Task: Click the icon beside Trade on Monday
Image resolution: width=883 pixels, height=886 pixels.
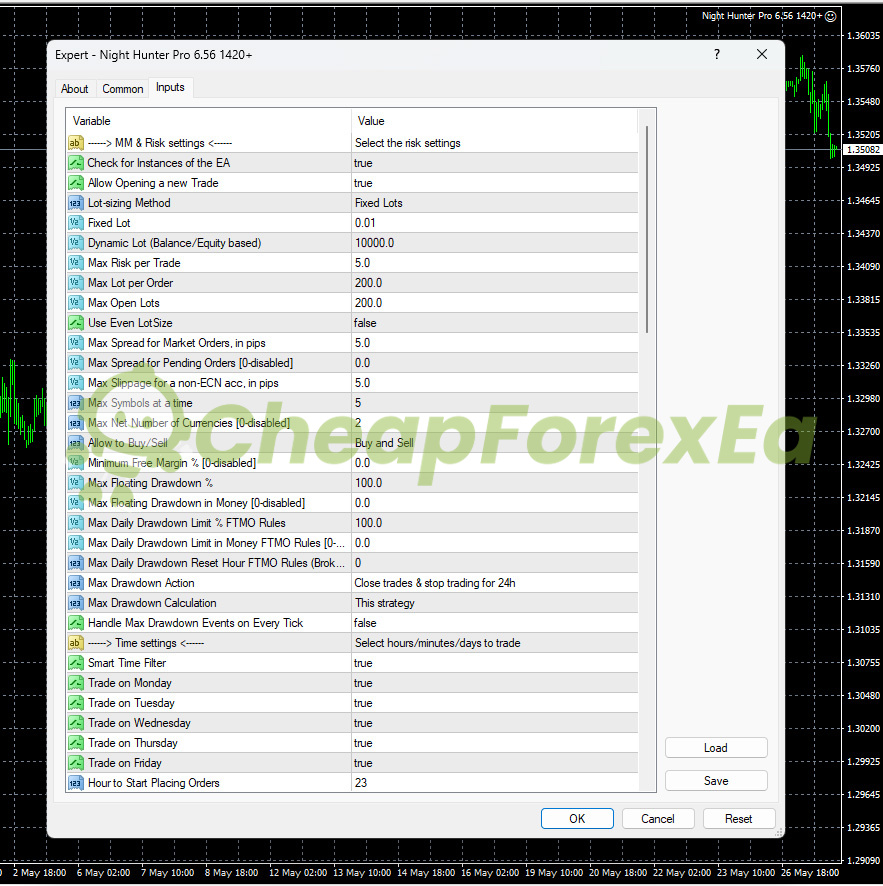Action: (76, 683)
